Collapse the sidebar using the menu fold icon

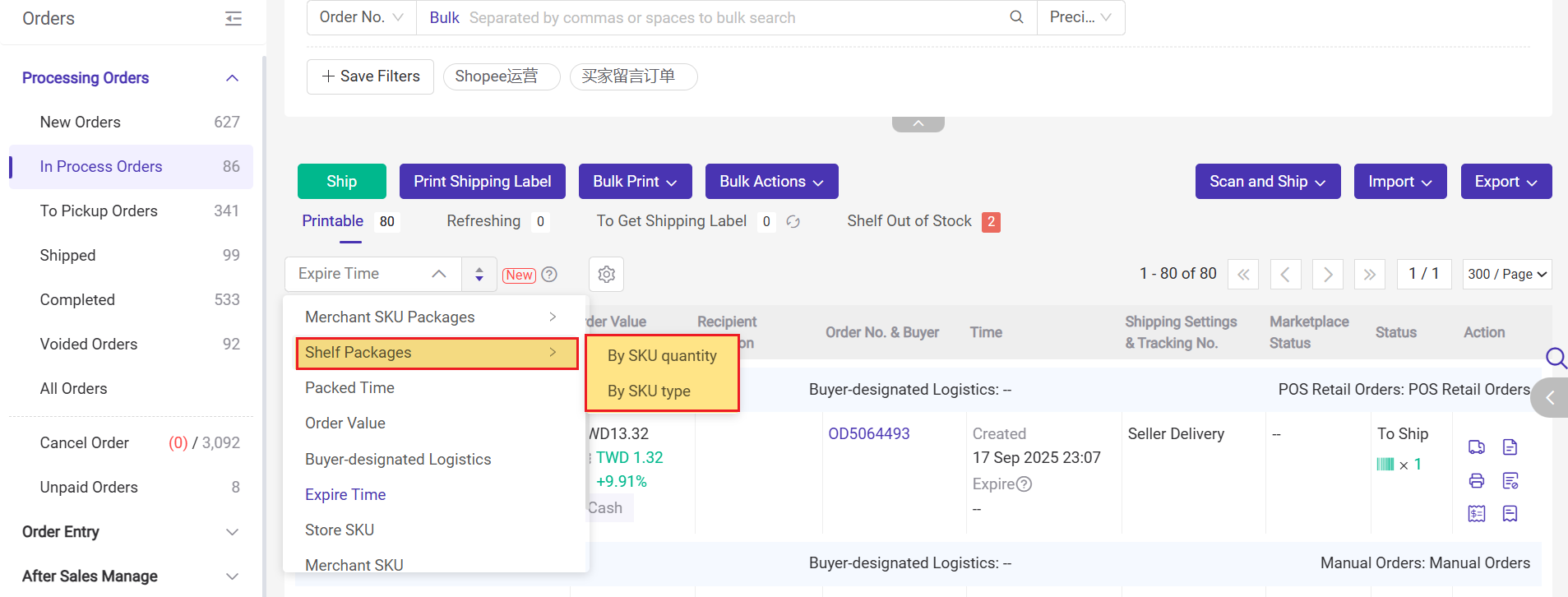pyautogui.click(x=234, y=19)
